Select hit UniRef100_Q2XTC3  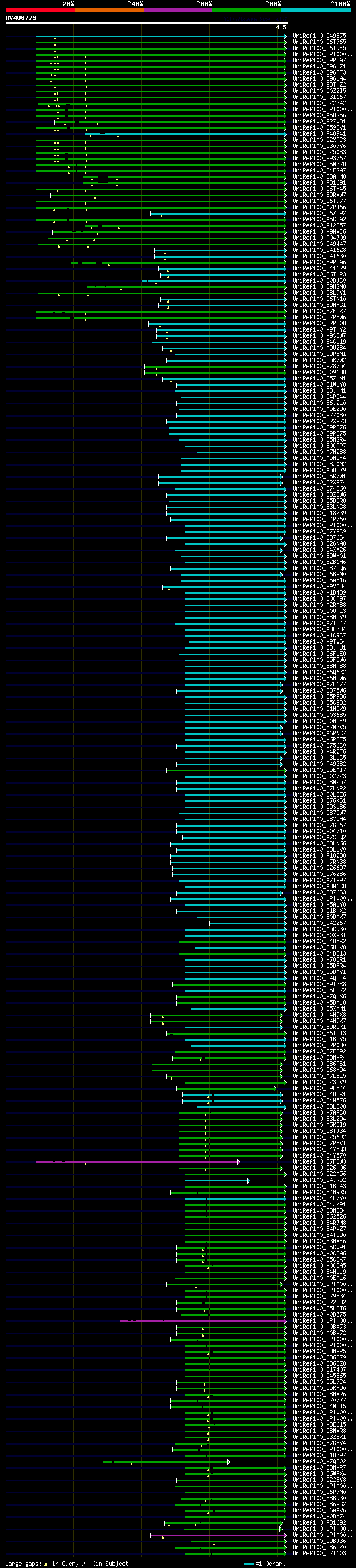(x=319, y=140)
